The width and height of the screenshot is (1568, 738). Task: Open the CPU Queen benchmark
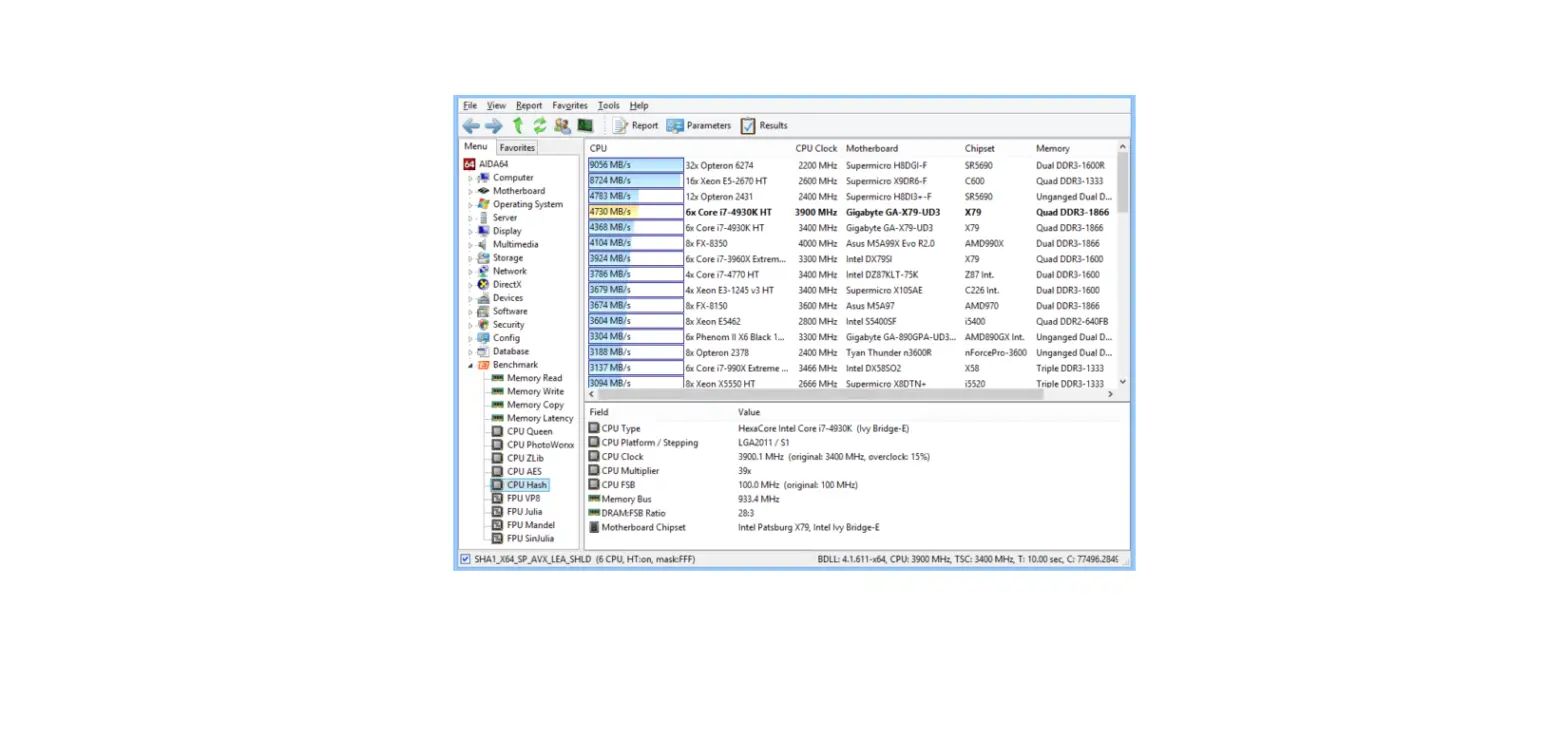(529, 431)
